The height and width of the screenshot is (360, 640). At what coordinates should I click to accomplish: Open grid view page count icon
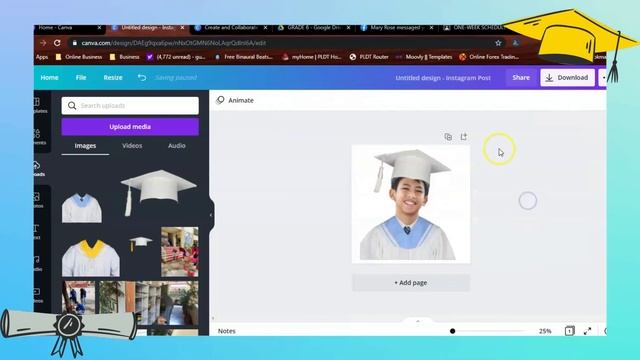click(x=569, y=331)
